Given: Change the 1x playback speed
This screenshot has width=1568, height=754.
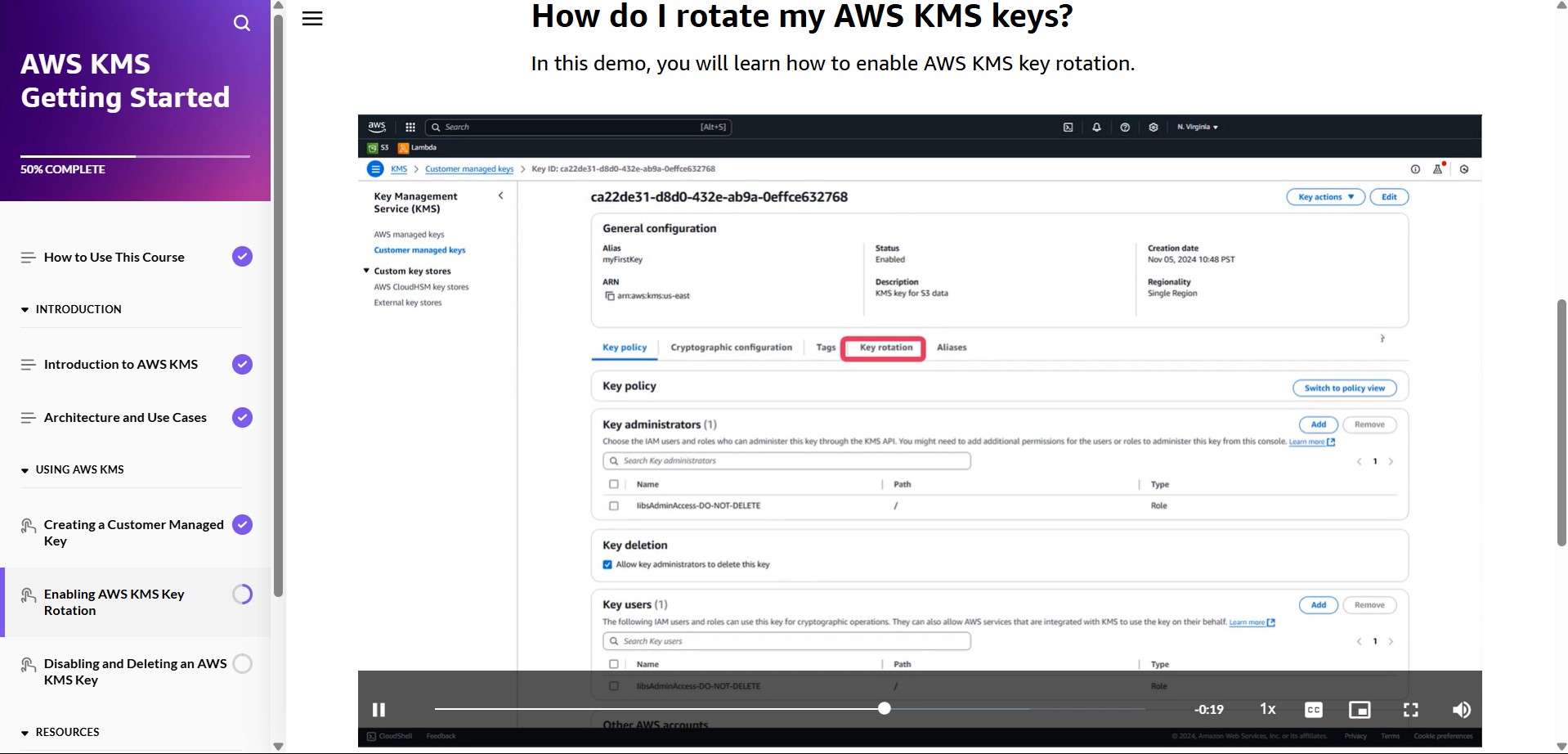Looking at the screenshot, I should click(x=1267, y=709).
